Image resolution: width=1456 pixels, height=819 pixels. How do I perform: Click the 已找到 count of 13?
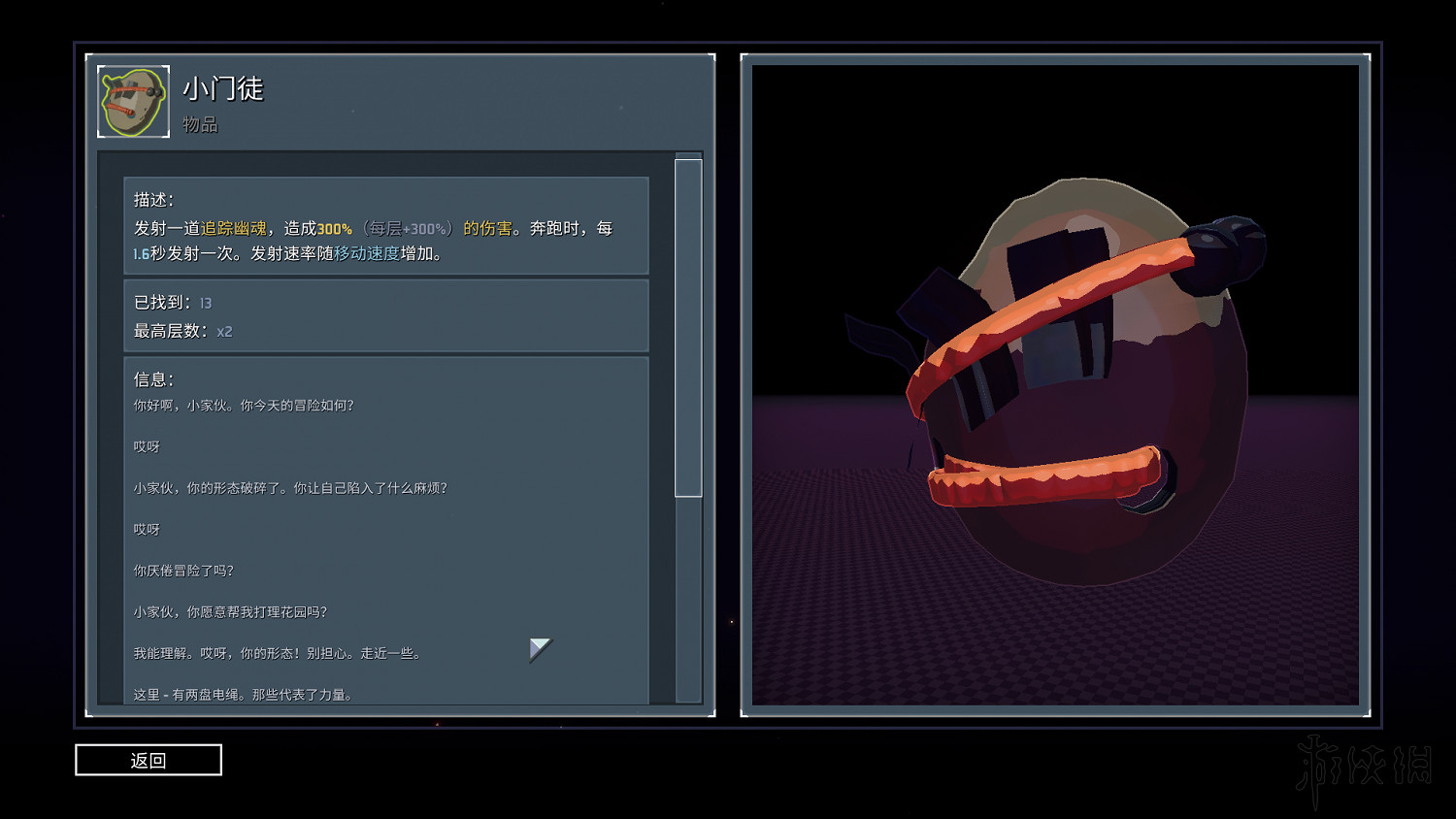click(x=206, y=304)
